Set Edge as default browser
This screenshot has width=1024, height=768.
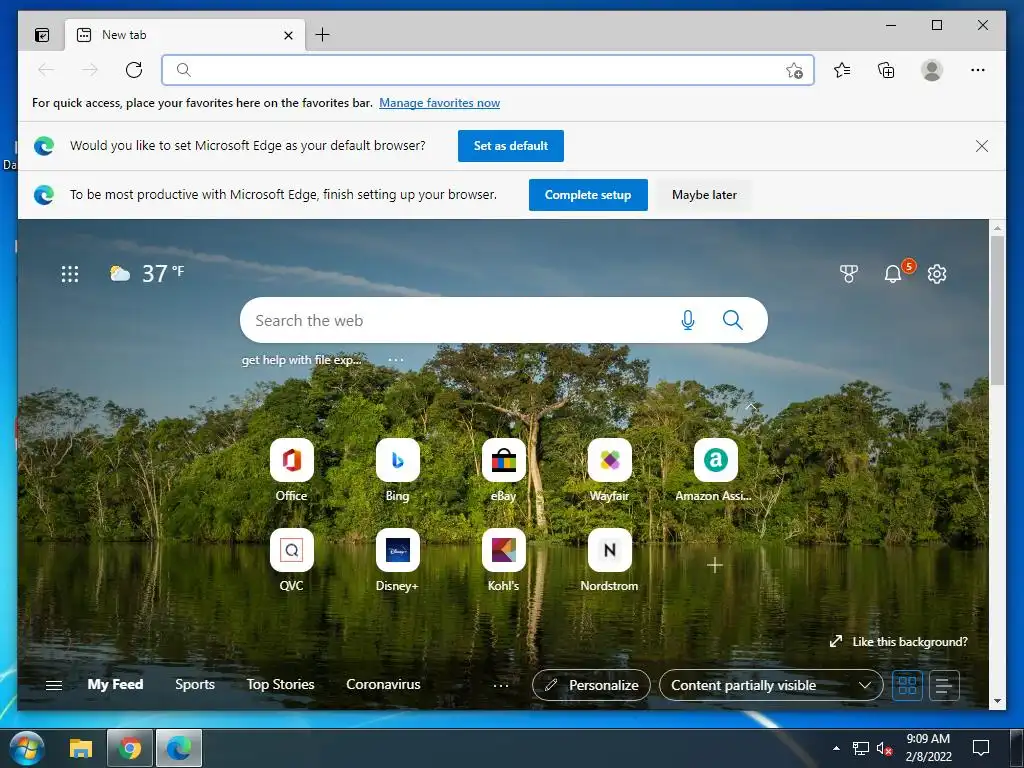[x=511, y=146]
